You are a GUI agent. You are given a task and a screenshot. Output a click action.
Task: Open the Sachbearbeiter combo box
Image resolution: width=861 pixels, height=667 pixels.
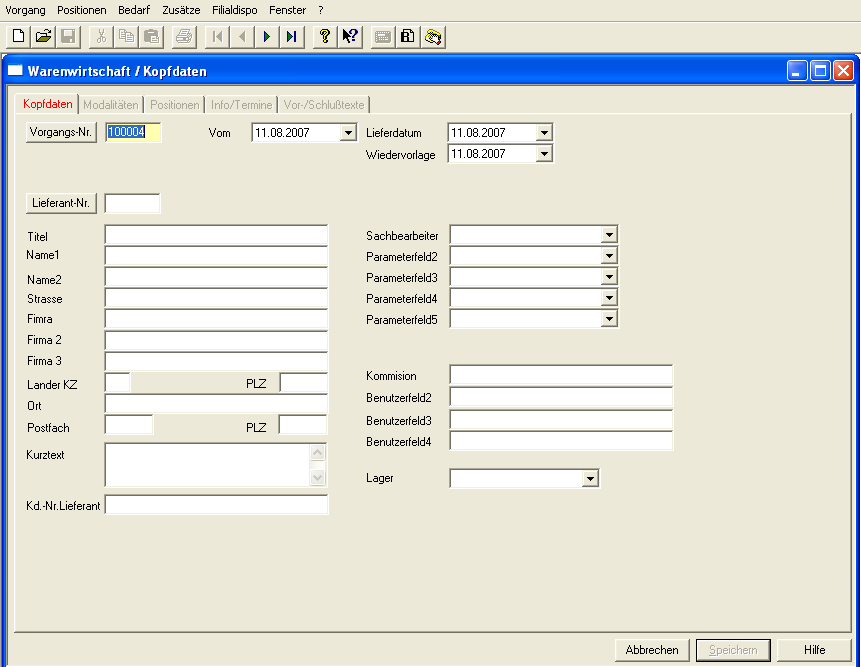[609, 235]
